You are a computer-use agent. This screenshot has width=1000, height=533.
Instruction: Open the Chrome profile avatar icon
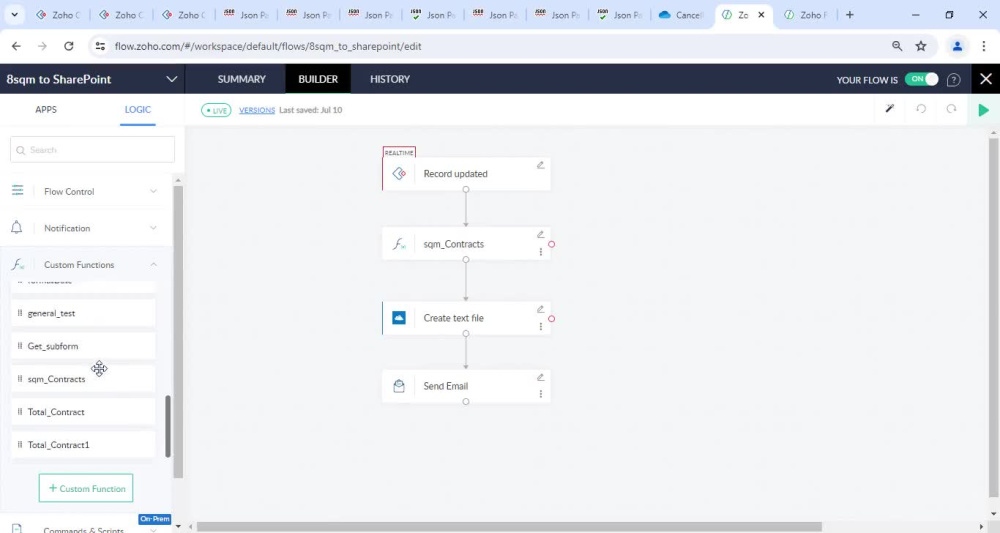[957, 46]
